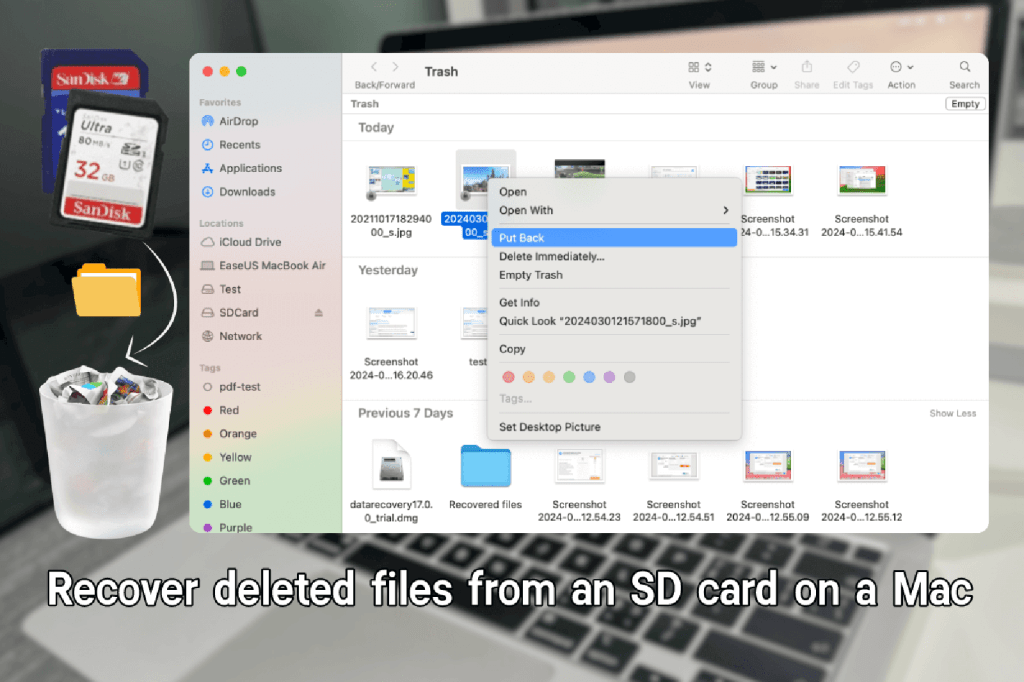Select EaseUS MacBook Air location
This screenshot has height=682, width=1024.
272,265
